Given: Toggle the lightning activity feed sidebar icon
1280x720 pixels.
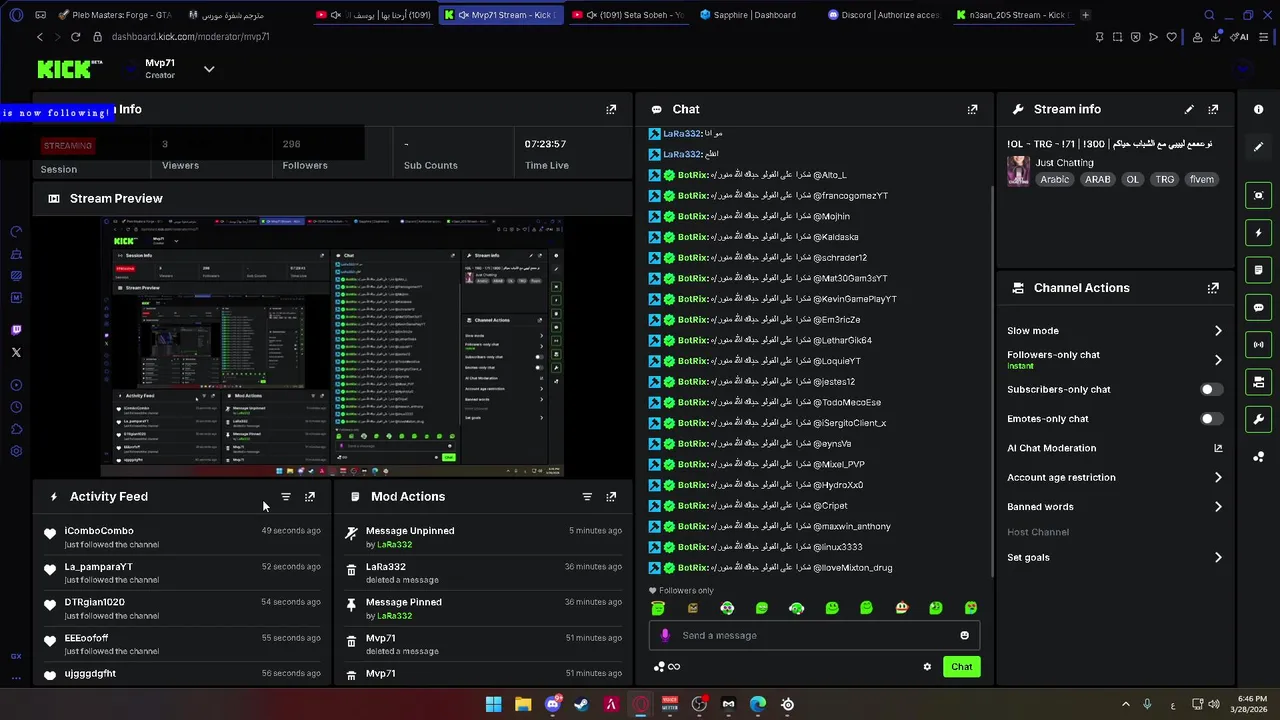Looking at the screenshot, I should [1259, 233].
